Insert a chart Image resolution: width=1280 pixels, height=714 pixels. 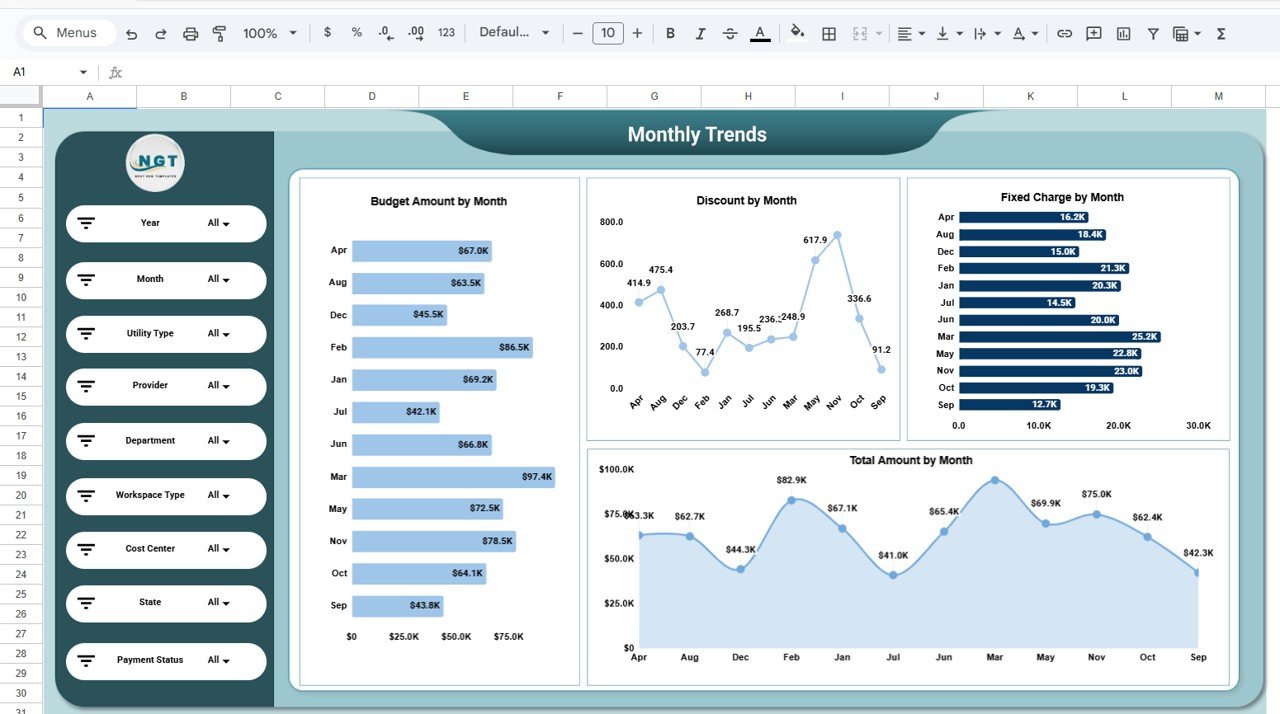[1123, 33]
